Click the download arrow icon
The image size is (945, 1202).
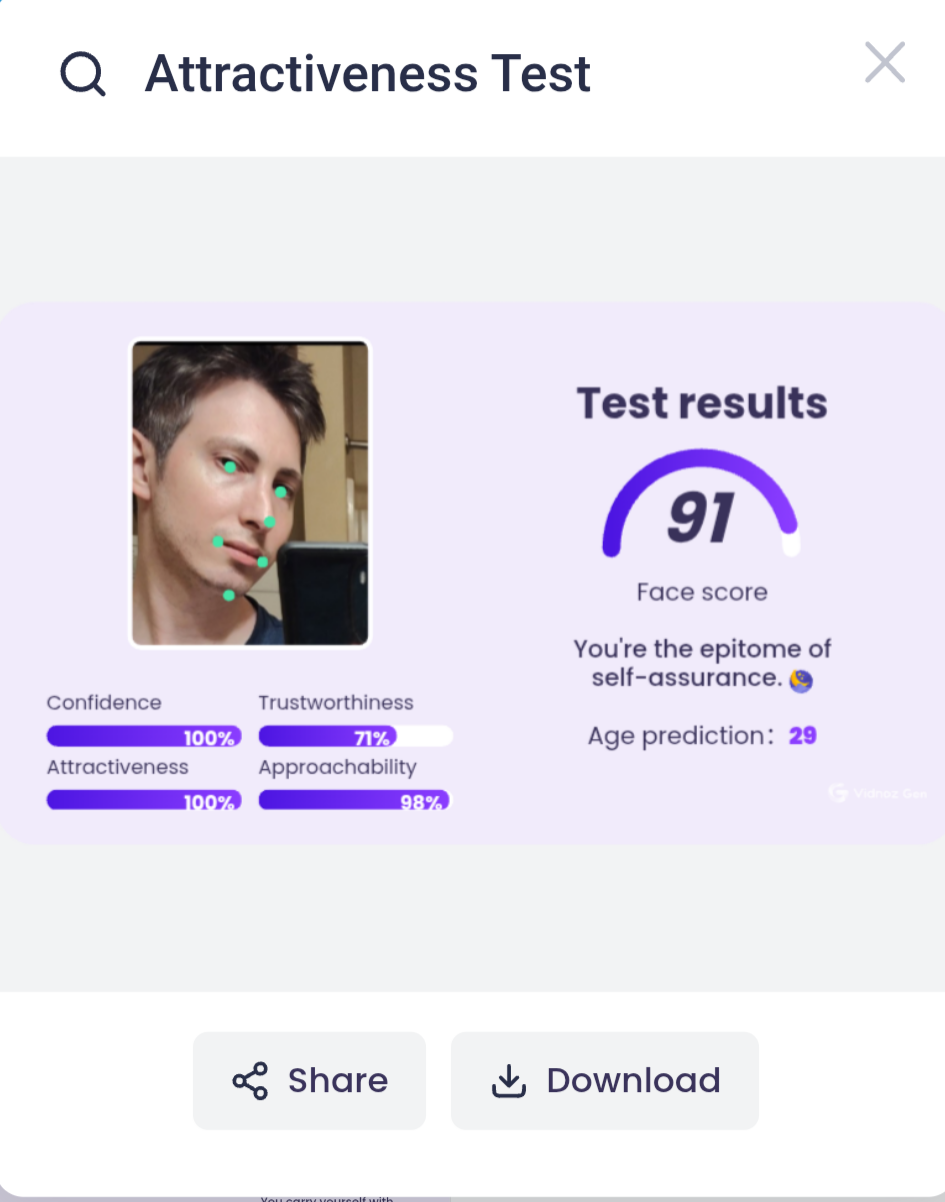[x=509, y=1081]
